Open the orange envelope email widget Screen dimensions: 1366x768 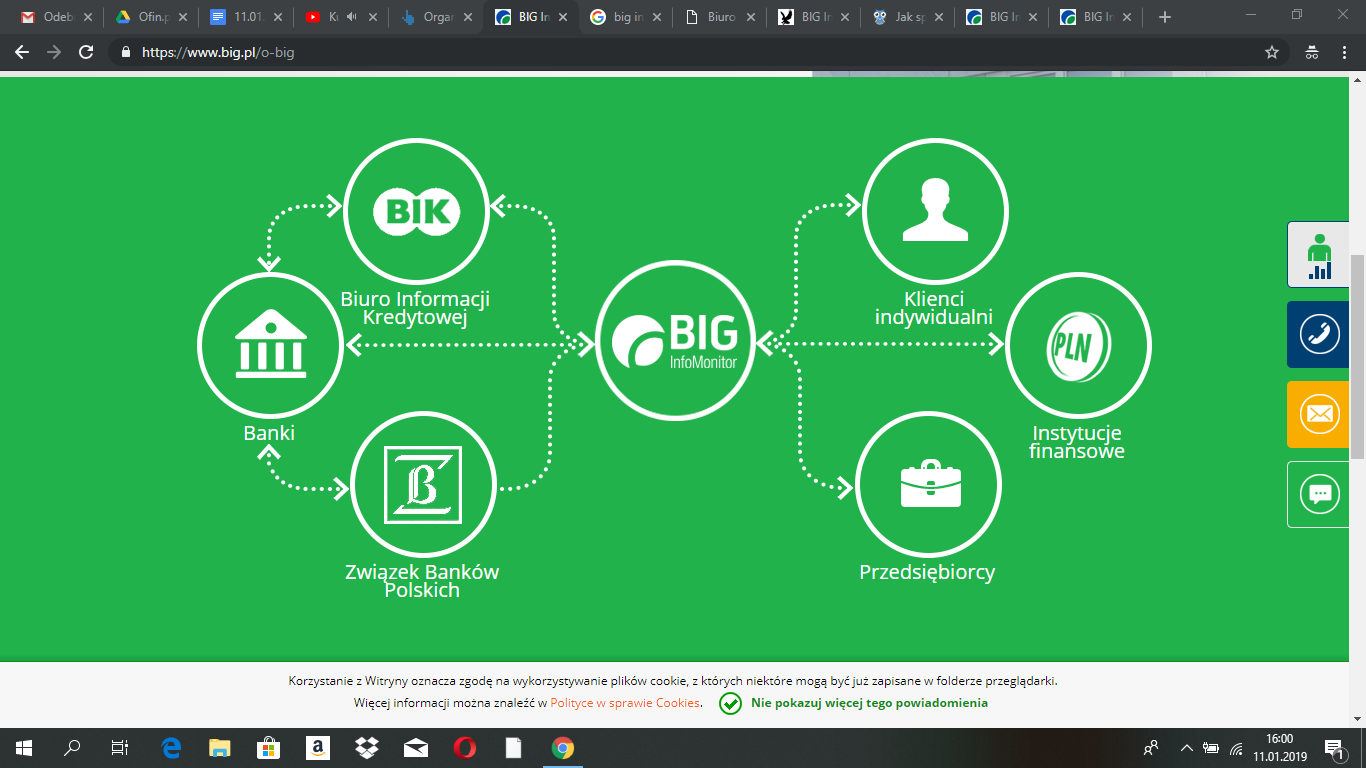(x=1318, y=414)
